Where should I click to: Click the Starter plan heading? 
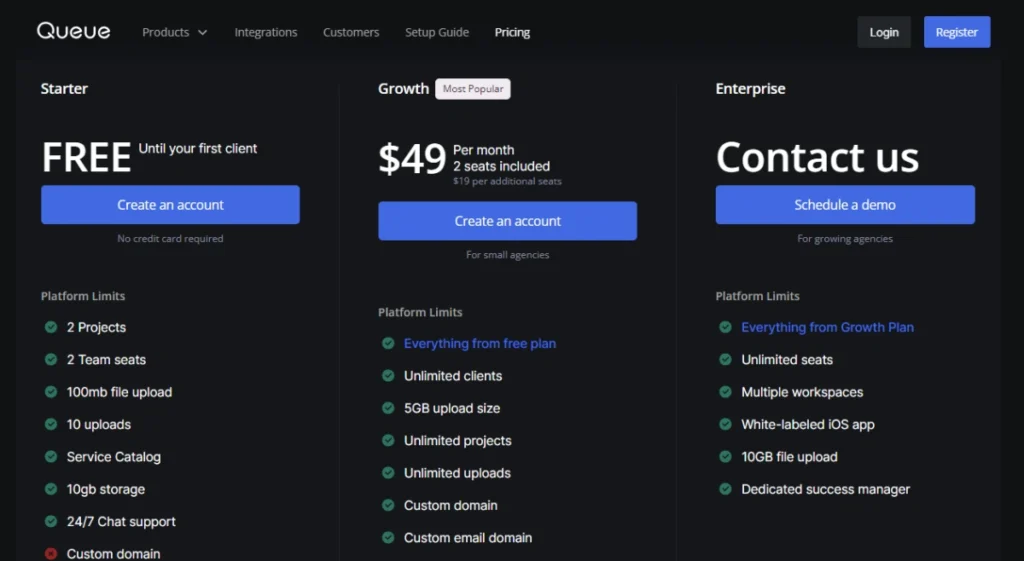[x=64, y=88]
